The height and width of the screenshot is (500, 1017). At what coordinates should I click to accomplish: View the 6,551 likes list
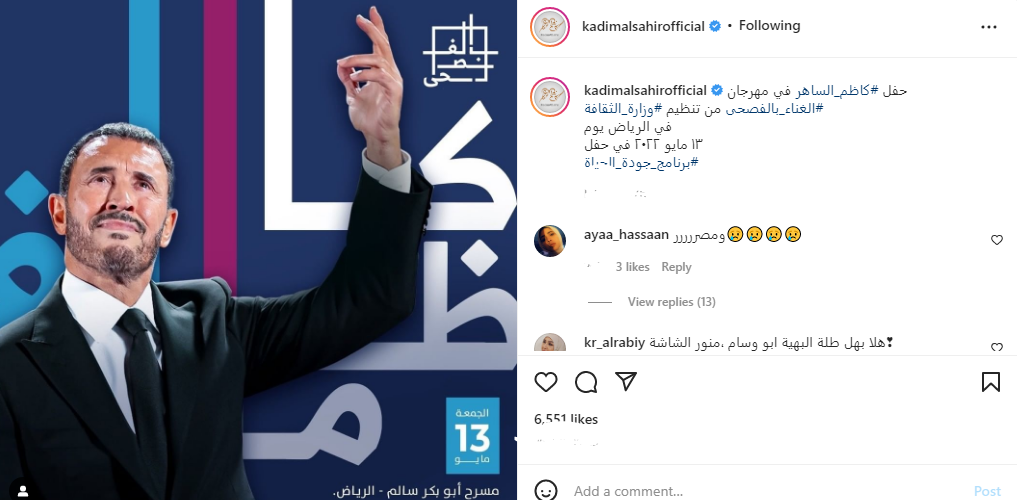coord(566,420)
